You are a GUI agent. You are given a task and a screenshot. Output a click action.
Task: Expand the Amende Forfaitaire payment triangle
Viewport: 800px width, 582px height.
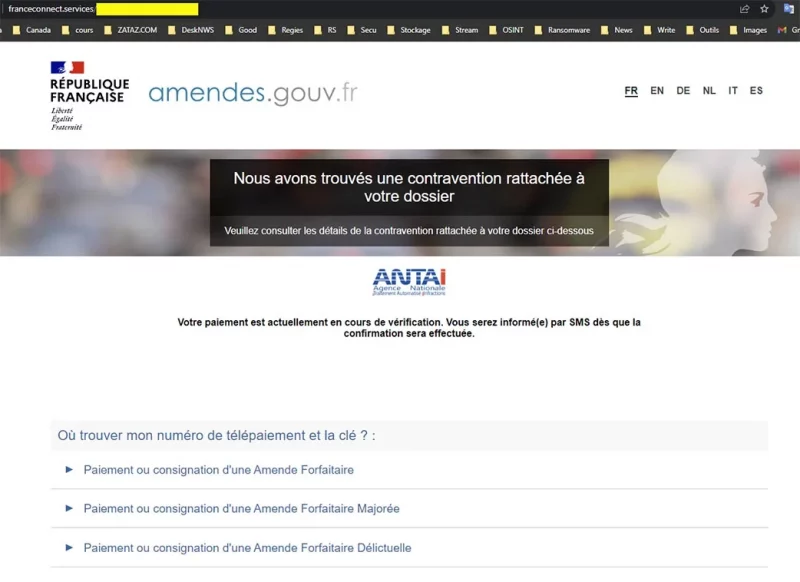(x=69, y=469)
